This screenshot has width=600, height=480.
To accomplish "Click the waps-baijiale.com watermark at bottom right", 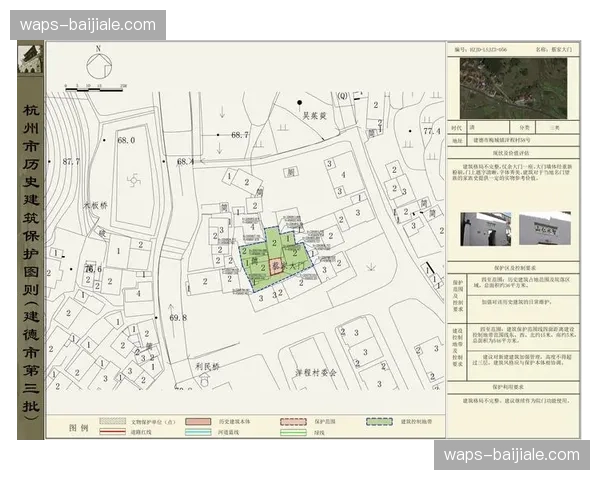I will pyautogui.click(x=511, y=455).
